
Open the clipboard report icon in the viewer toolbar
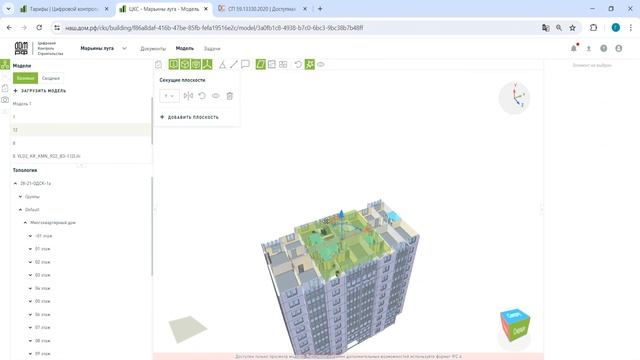click(x=158, y=64)
